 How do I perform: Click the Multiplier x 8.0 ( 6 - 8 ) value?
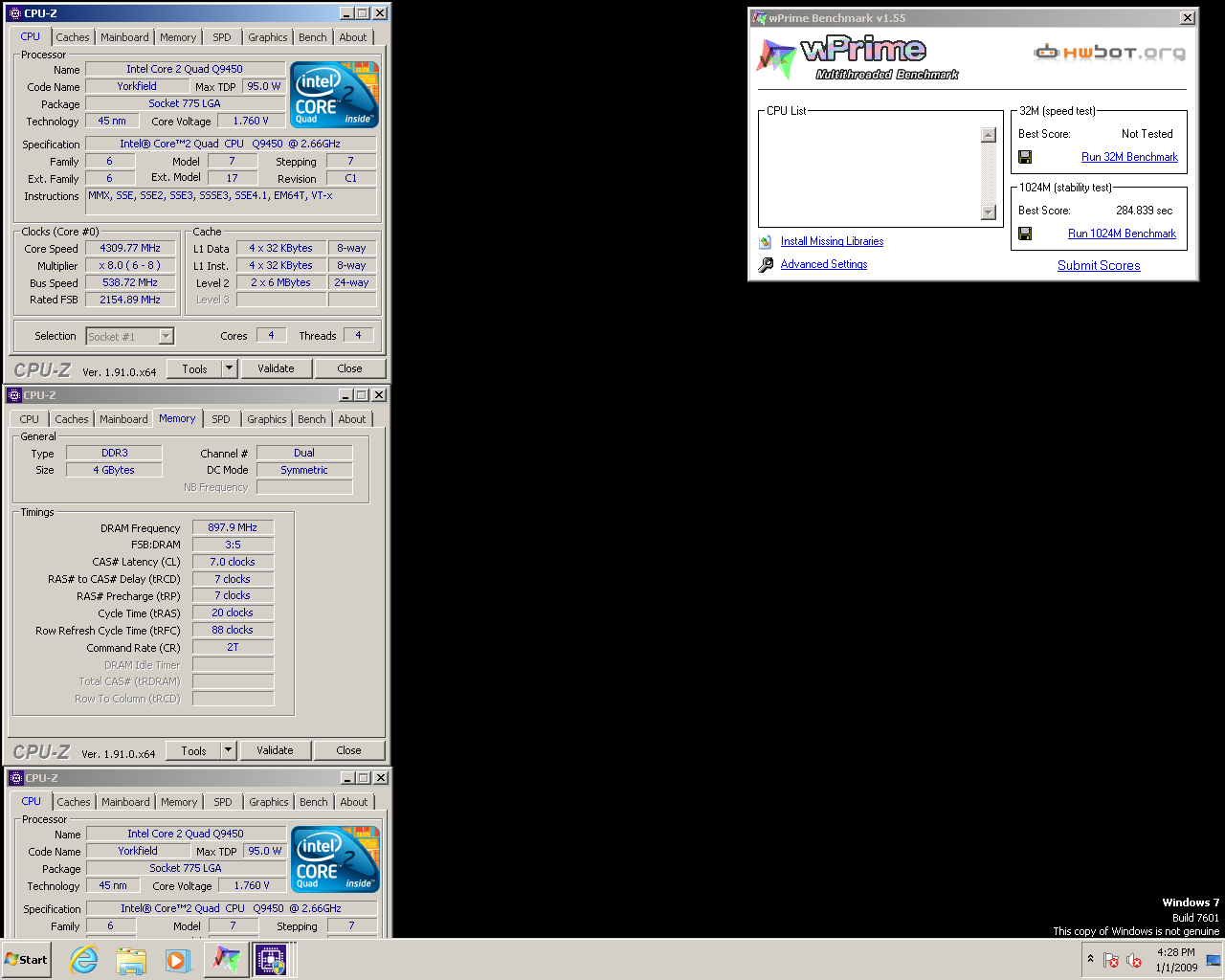(x=130, y=265)
